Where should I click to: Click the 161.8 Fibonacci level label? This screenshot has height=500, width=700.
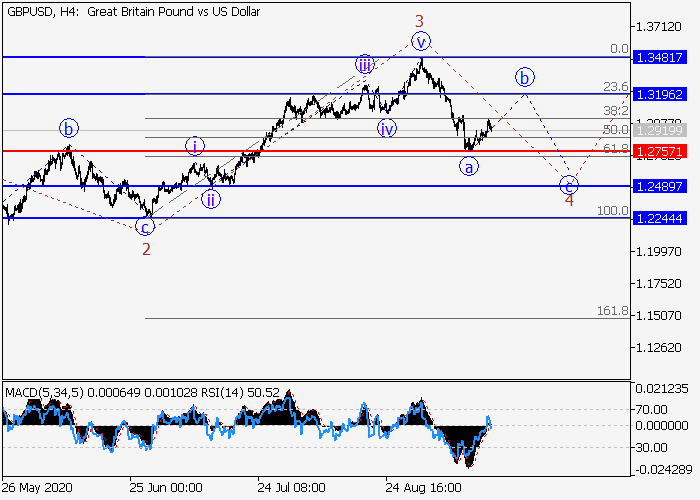coord(612,312)
